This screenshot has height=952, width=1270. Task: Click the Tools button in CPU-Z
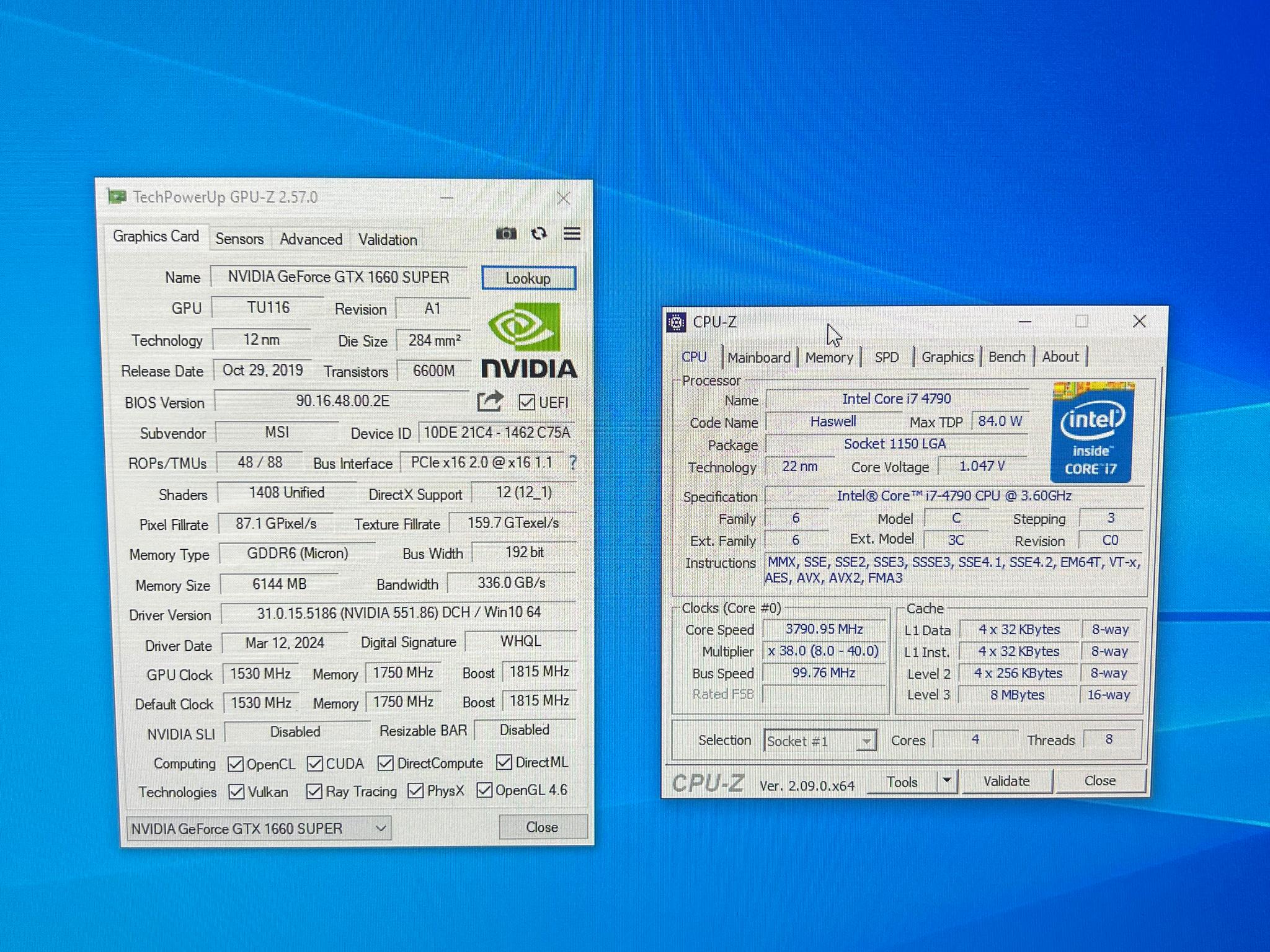pyautogui.click(x=902, y=782)
